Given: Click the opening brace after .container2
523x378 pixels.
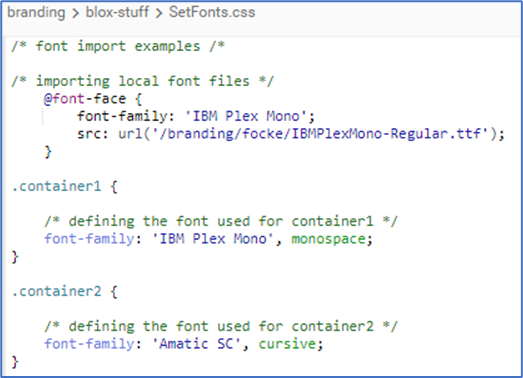Looking at the screenshot, I should pos(114,291).
